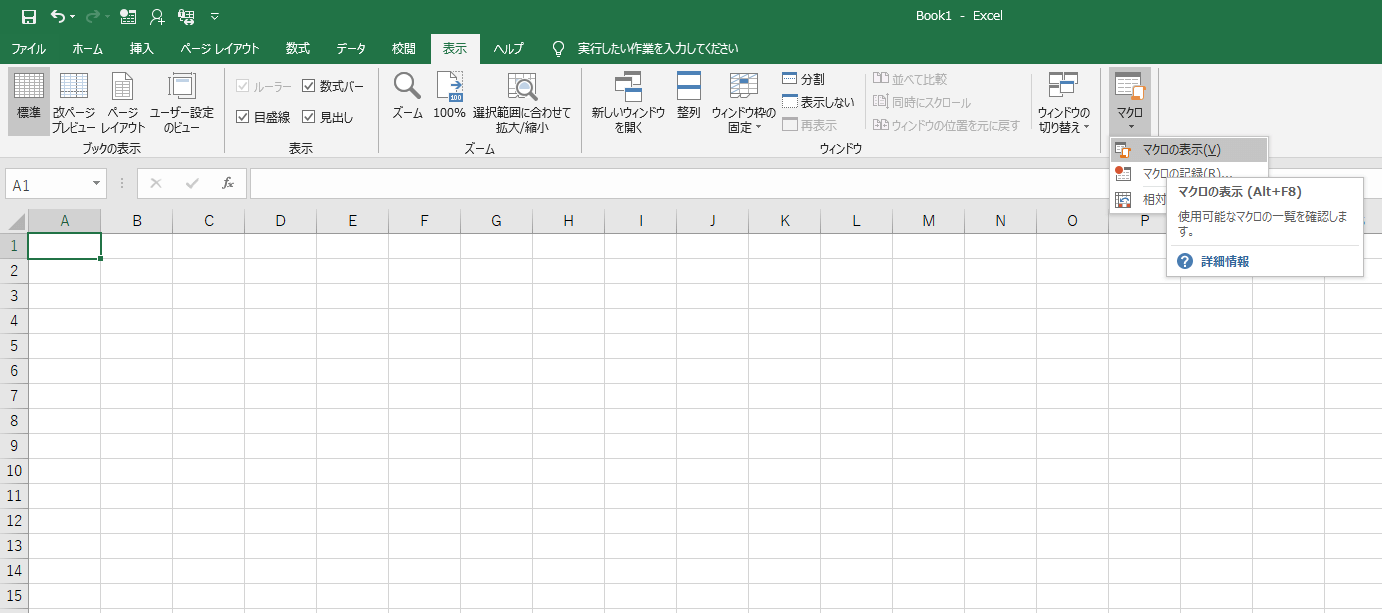Image resolution: width=1382 pixels, height=613 pixels.
Task: Select マクロの表示(V) menu item
Action: pos(1181,150)
